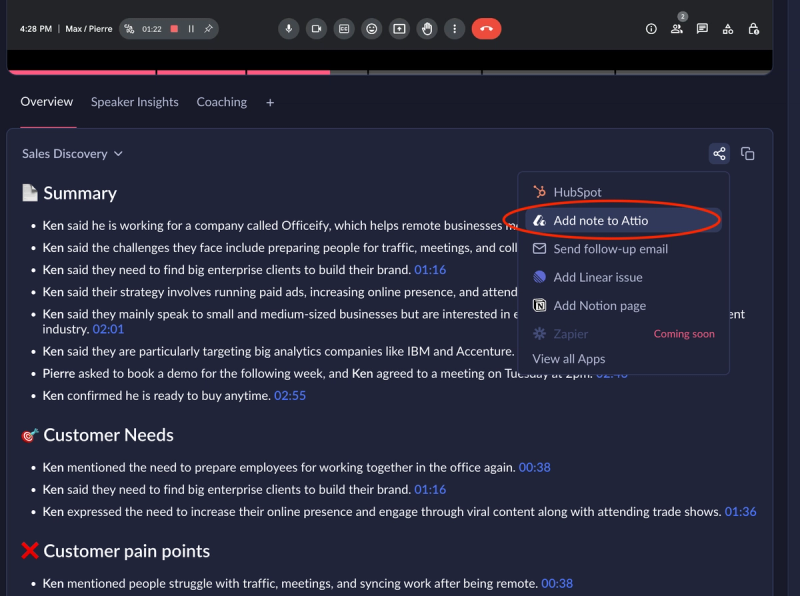Click the share icon above the summary
This screenshot has width=800, height=596.
[x=719, y=154]
